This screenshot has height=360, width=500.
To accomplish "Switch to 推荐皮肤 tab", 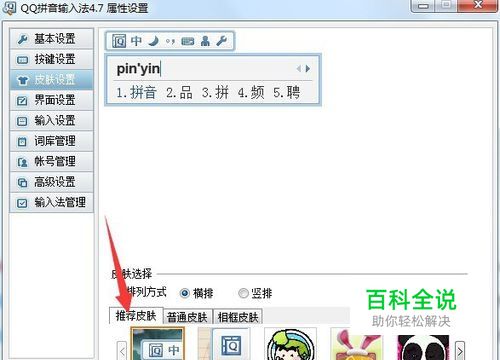I will 136,316.
